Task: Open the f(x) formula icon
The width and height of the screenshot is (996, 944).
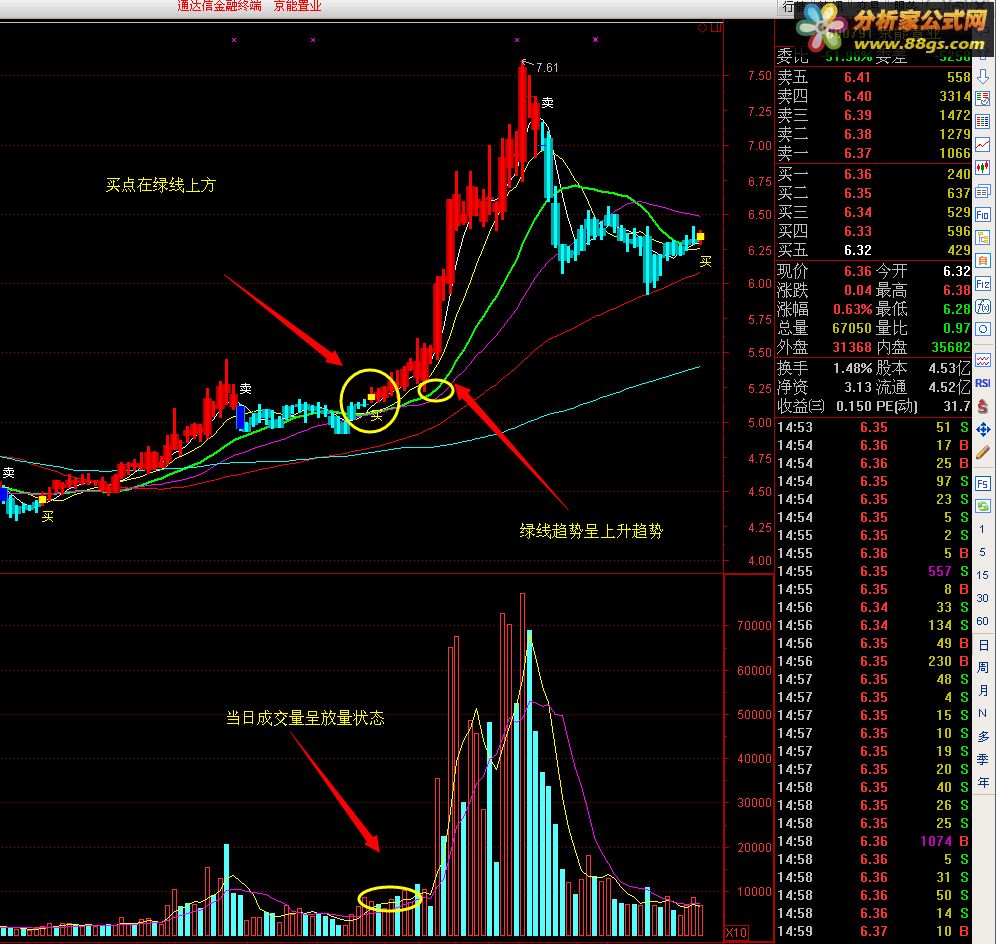Action: 983,307
